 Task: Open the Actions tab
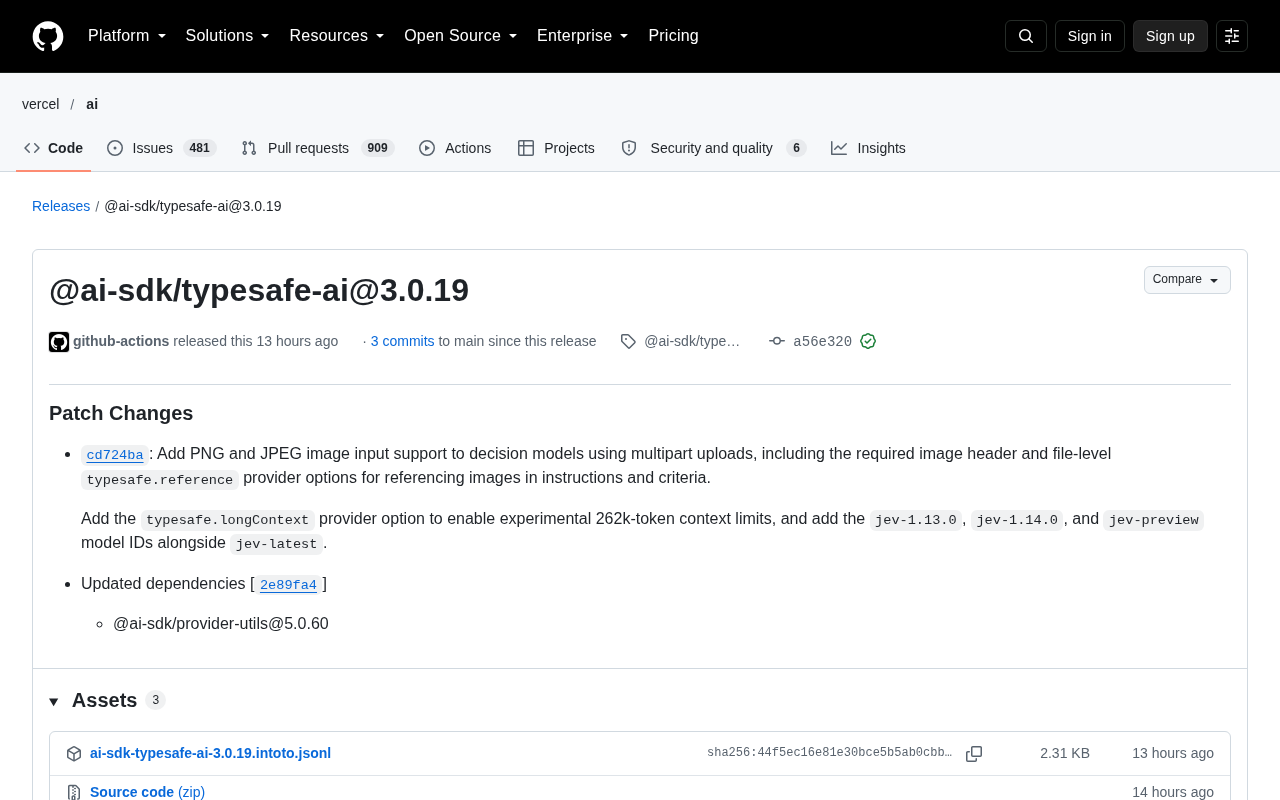pyautogui.click(x=455, y=148)
